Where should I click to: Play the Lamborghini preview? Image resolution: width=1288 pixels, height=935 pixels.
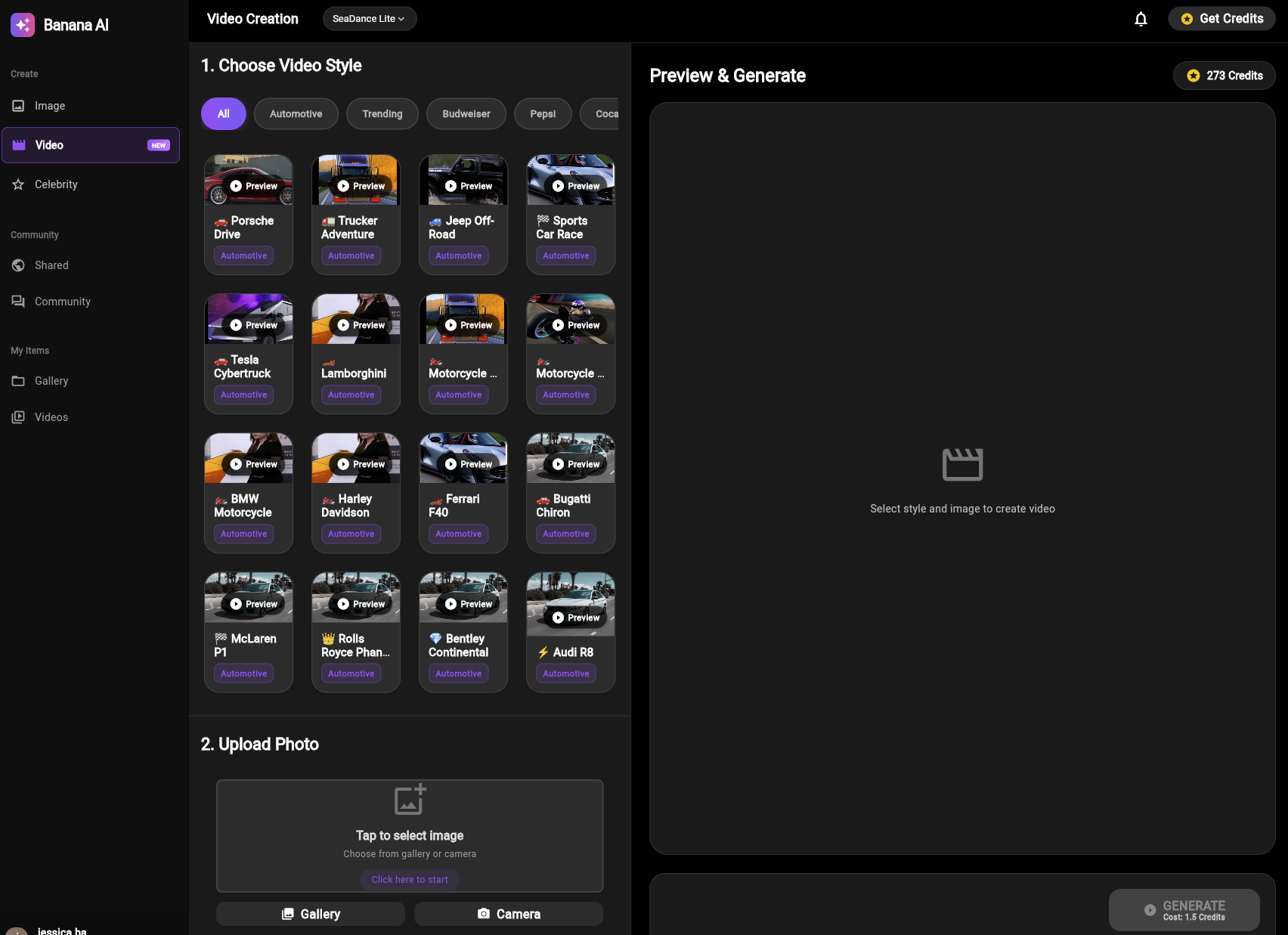pos(361,325)
